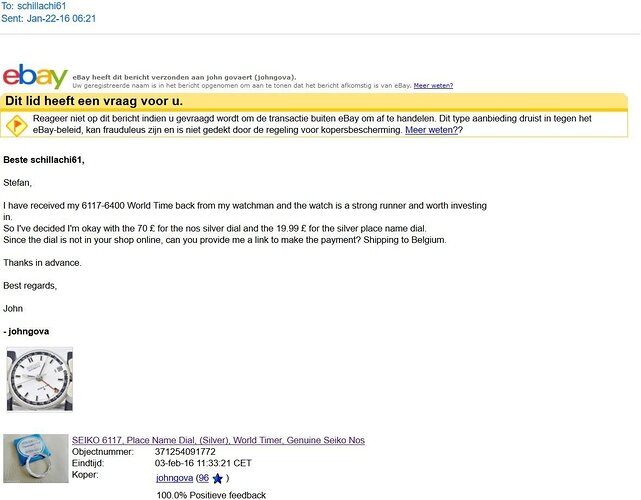Select 'To: schillachi61' recipient text
Image resolution: width=641 pixels, height=500 pixels.
[x=34, y=6]
